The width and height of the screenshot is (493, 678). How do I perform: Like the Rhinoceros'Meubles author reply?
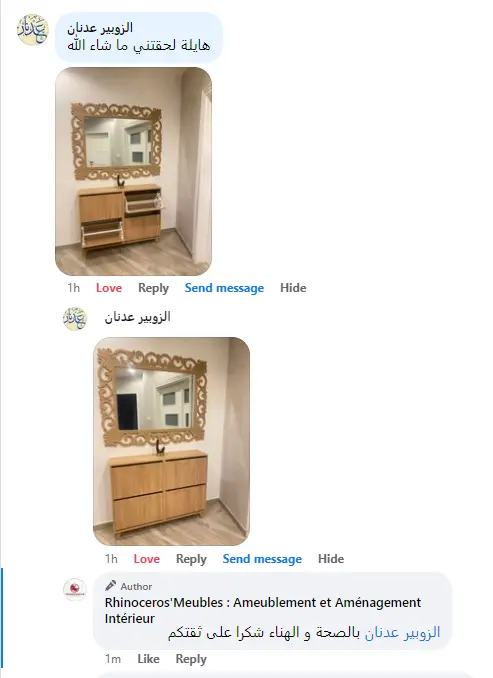click(148, 659)
